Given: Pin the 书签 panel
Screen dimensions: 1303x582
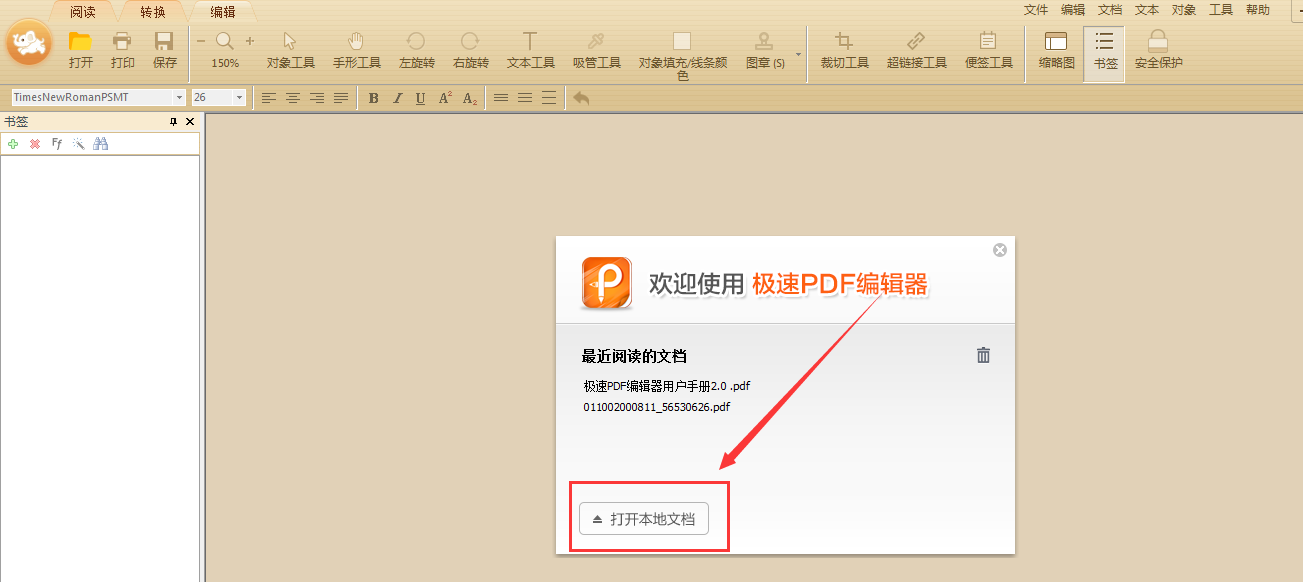Looking at the screenshot, I should tap(173, 121).
